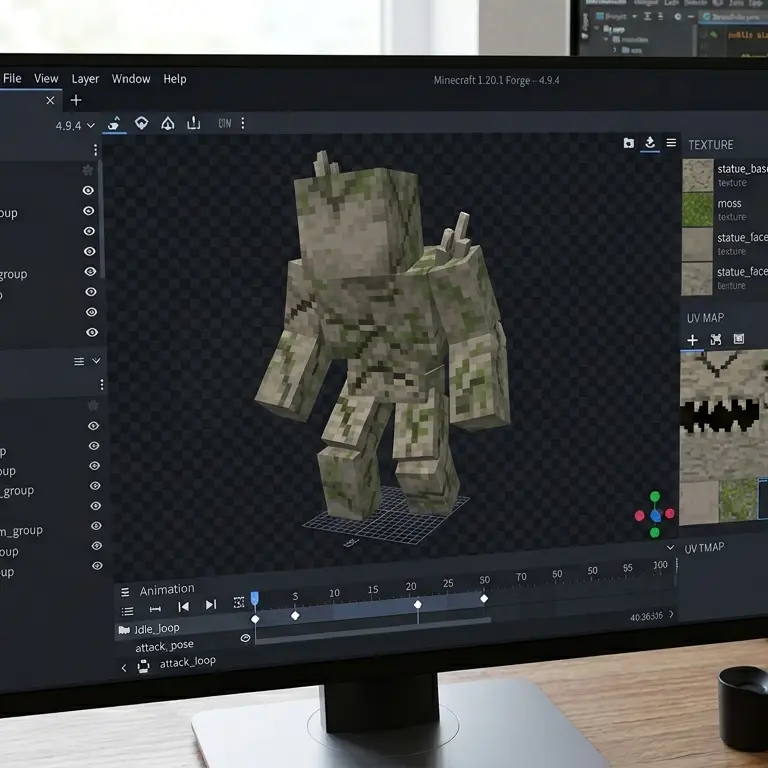768x768 pixels.
Task: Click the diamond-shaped tool icon in the toolbar
Action: coord(142,122)
